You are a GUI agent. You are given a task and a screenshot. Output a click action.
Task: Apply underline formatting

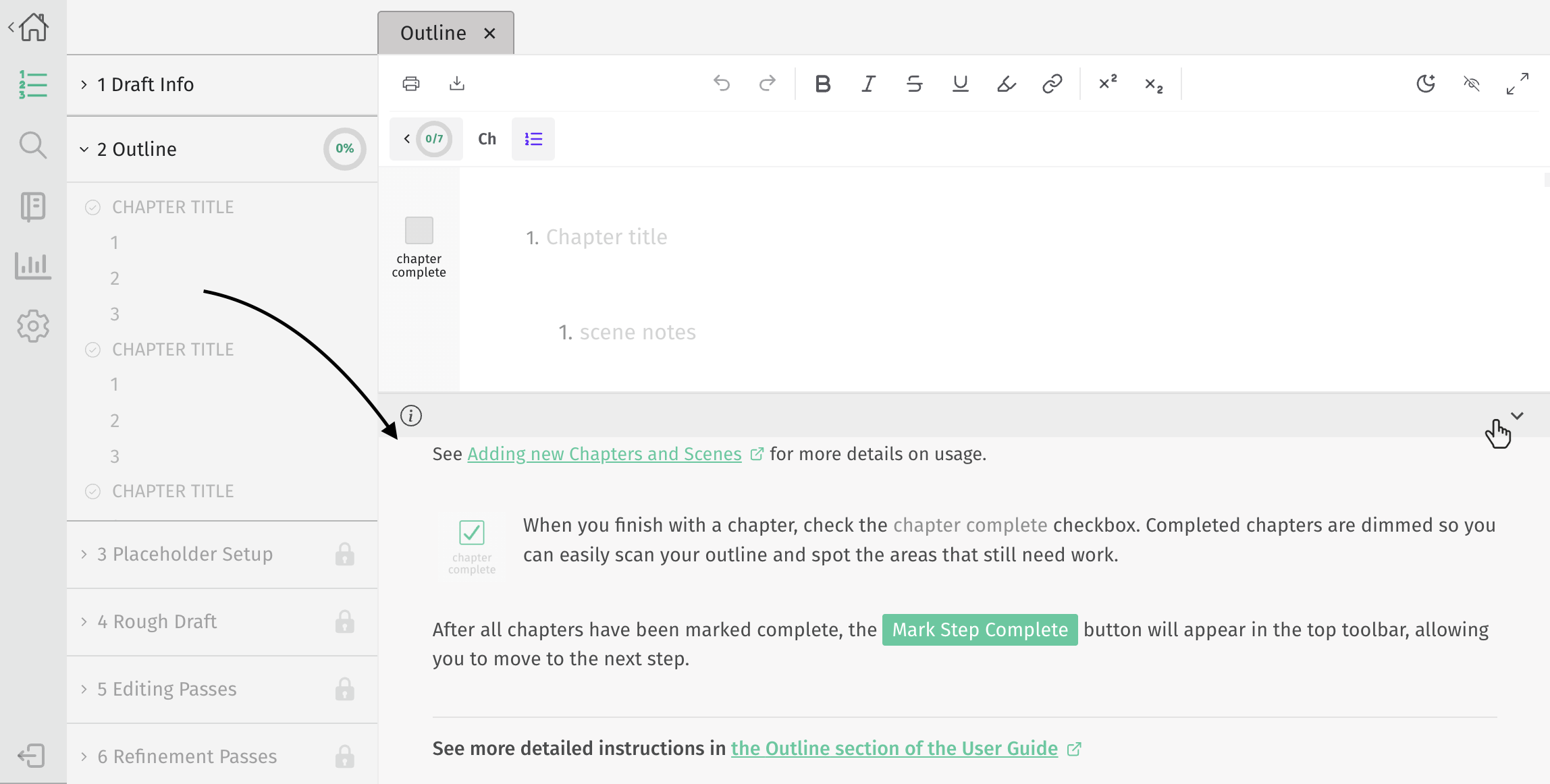coord(961,84)
